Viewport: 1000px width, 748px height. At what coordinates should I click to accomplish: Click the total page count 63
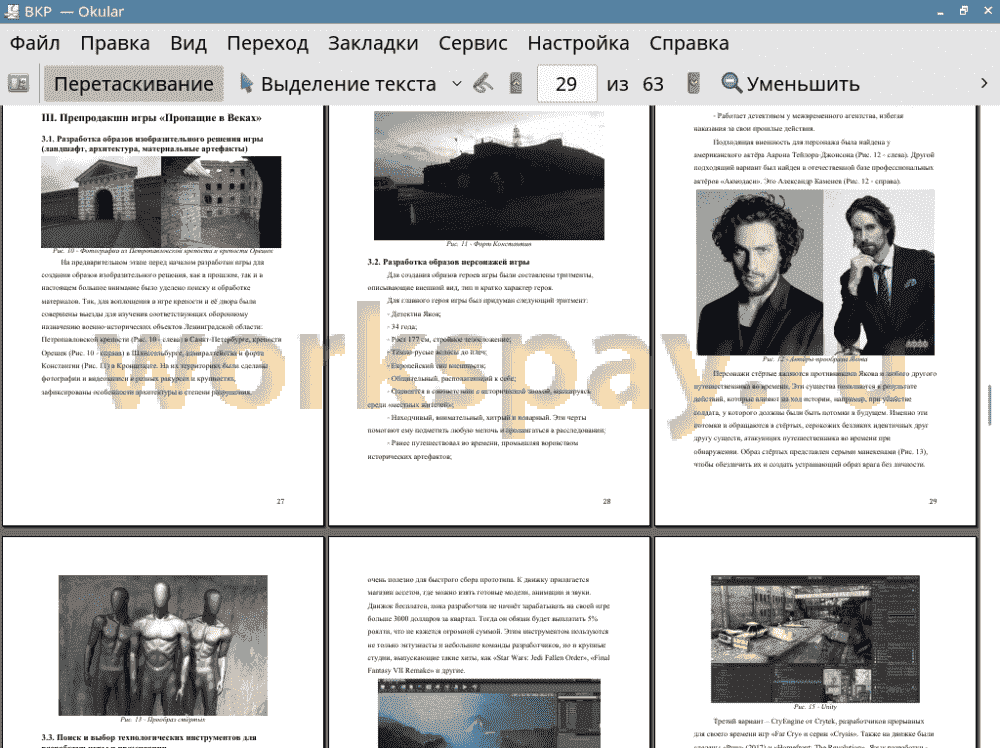click(653, 84)
